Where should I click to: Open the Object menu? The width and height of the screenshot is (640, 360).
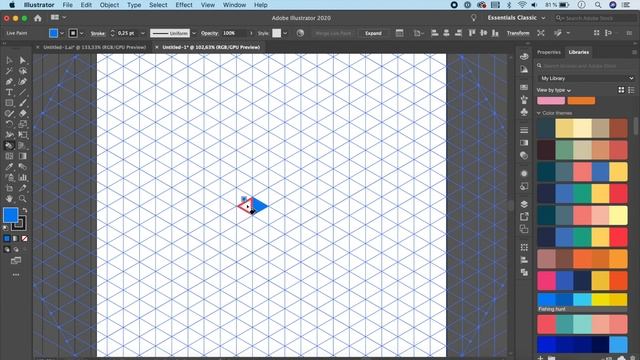[x=109, y=5]
